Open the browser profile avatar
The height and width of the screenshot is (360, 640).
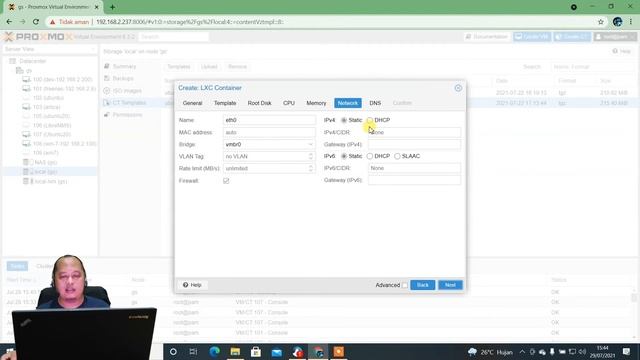click(x=617, y=22)
